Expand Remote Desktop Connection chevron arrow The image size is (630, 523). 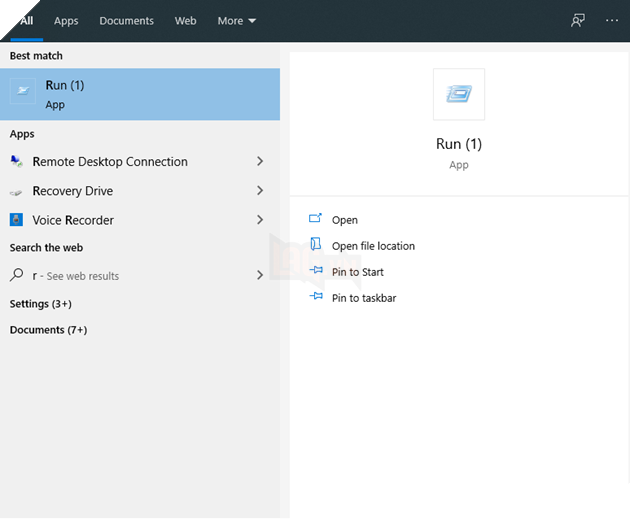point(260,162)
